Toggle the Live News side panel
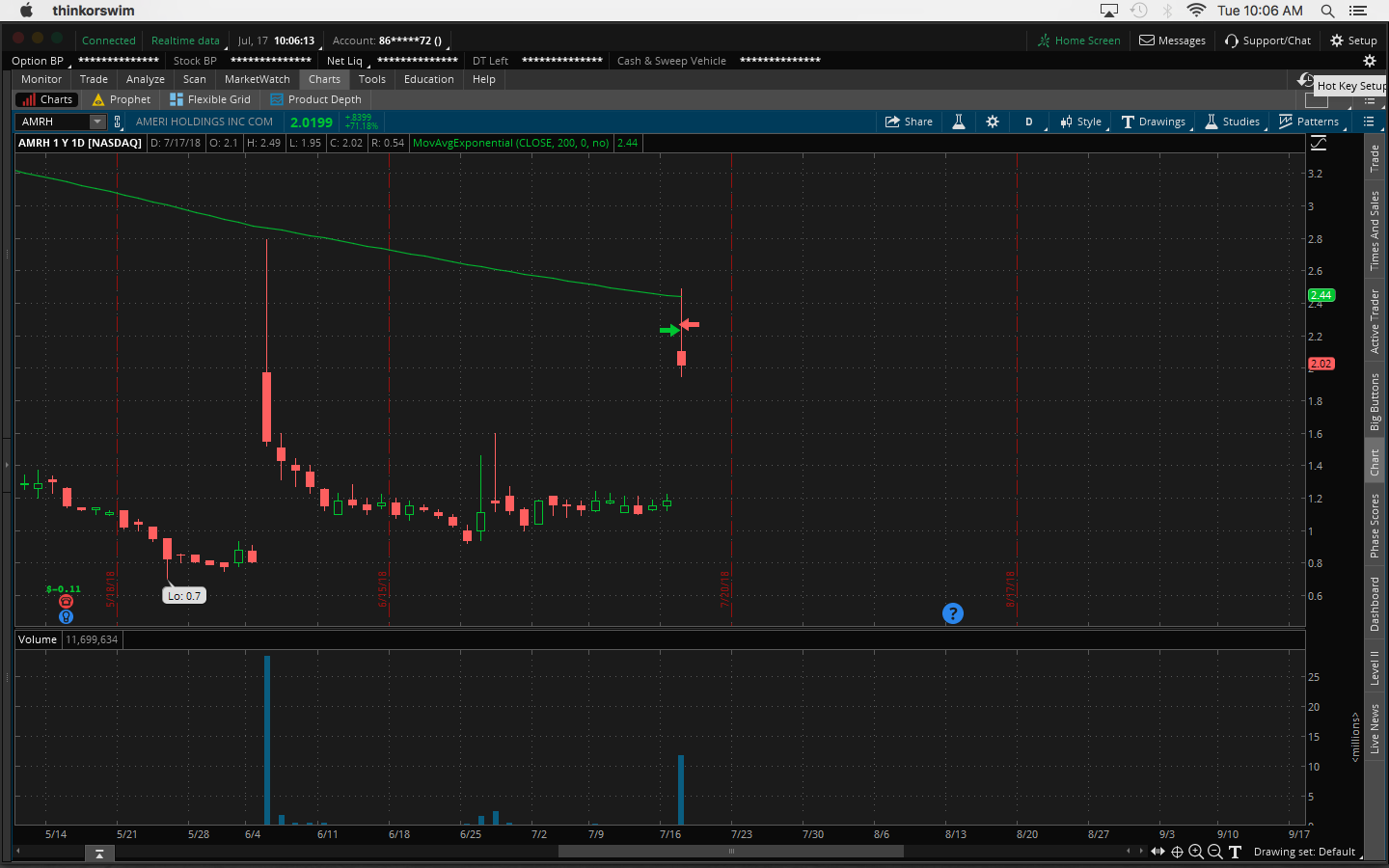 point(1375,728)
